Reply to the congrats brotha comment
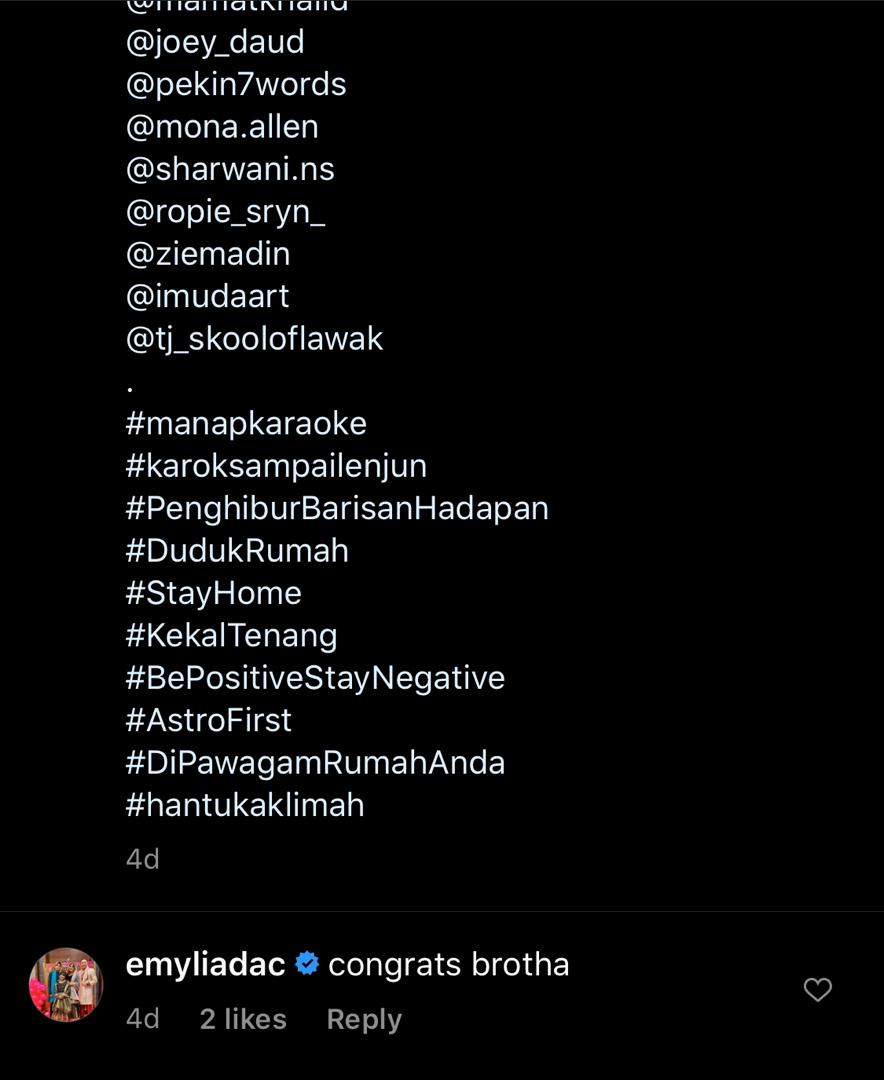The width and height of the screenshot is (884, 1080). (364, 1019)
